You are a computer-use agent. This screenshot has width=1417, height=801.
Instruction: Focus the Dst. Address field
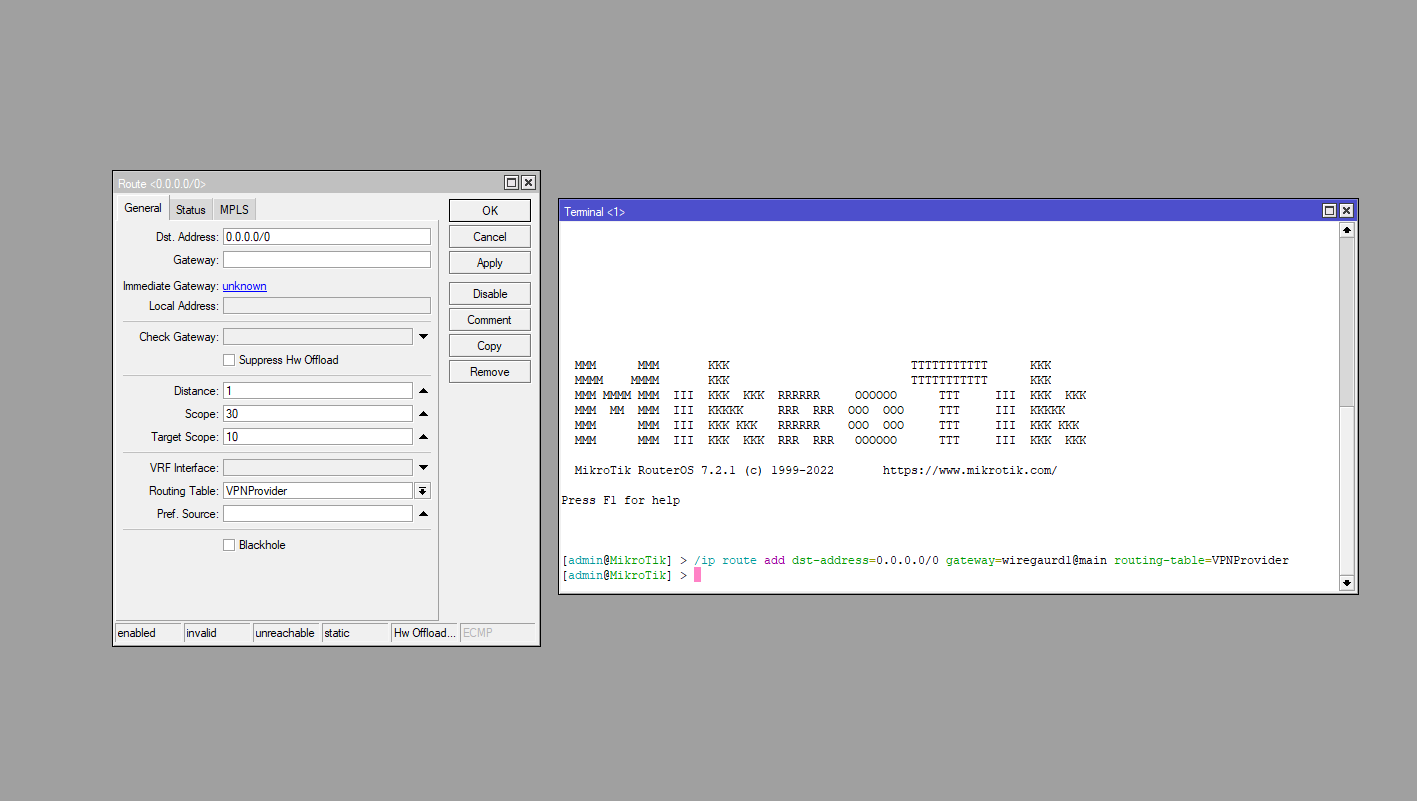(x=327, y=237)
